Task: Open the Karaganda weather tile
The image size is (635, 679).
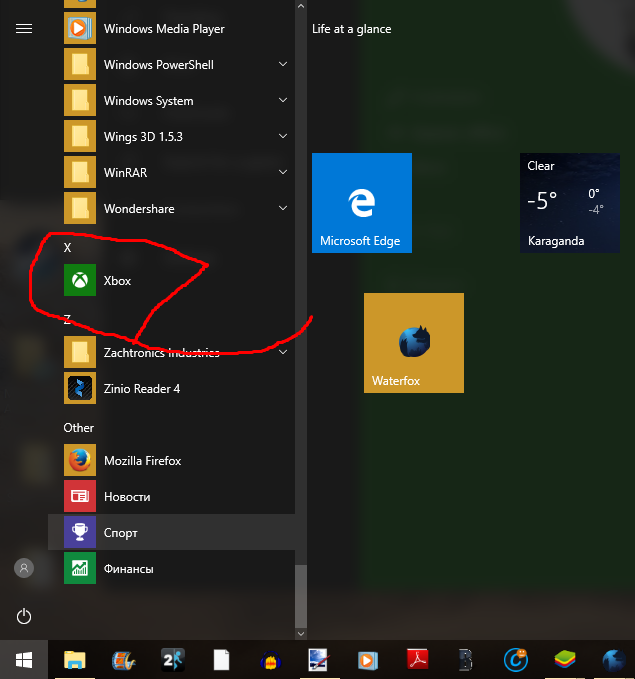Action: tap(570, 203)
